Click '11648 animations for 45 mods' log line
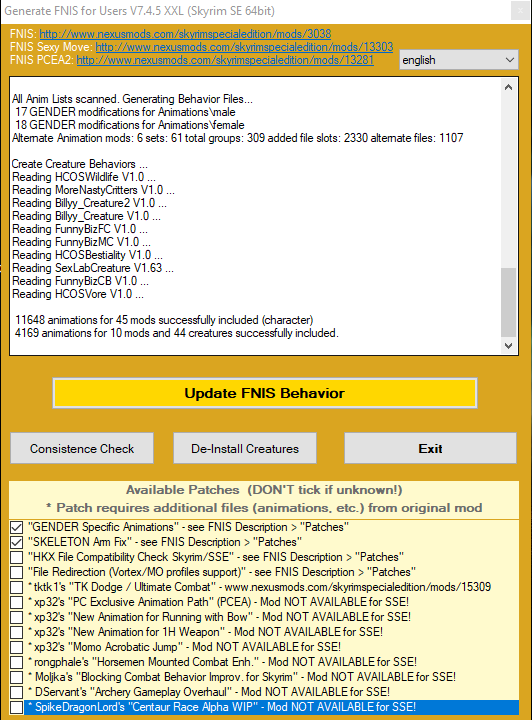The image size is (532, 720). [164, 320]
